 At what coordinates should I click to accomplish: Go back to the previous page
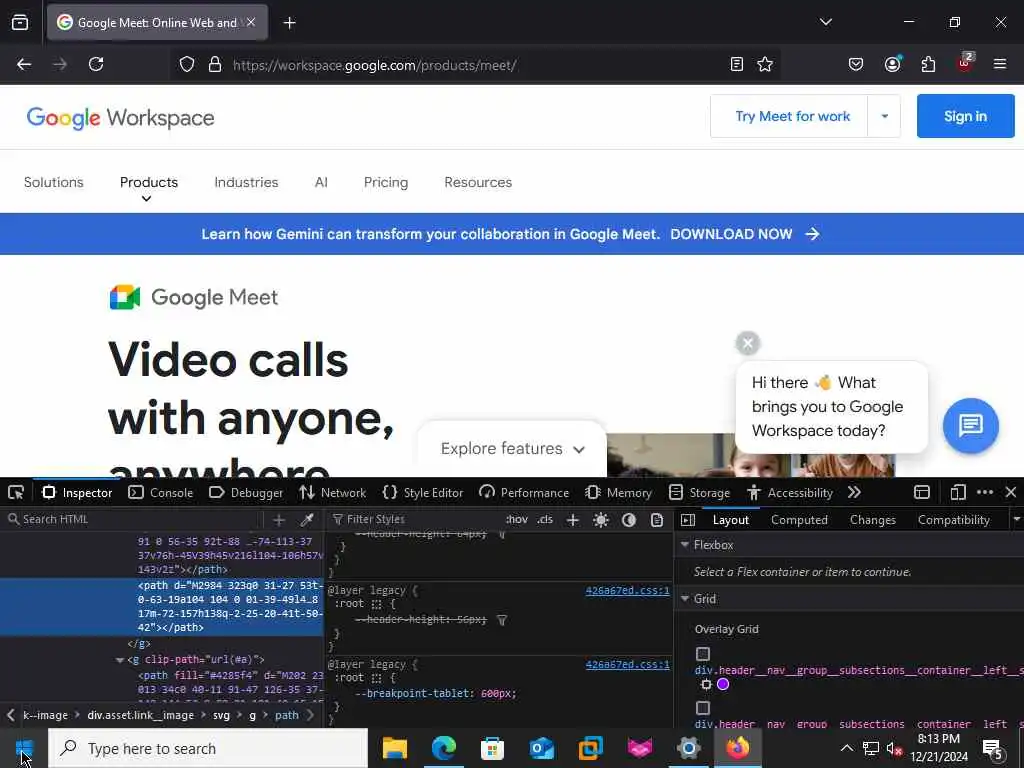[24, 64]
